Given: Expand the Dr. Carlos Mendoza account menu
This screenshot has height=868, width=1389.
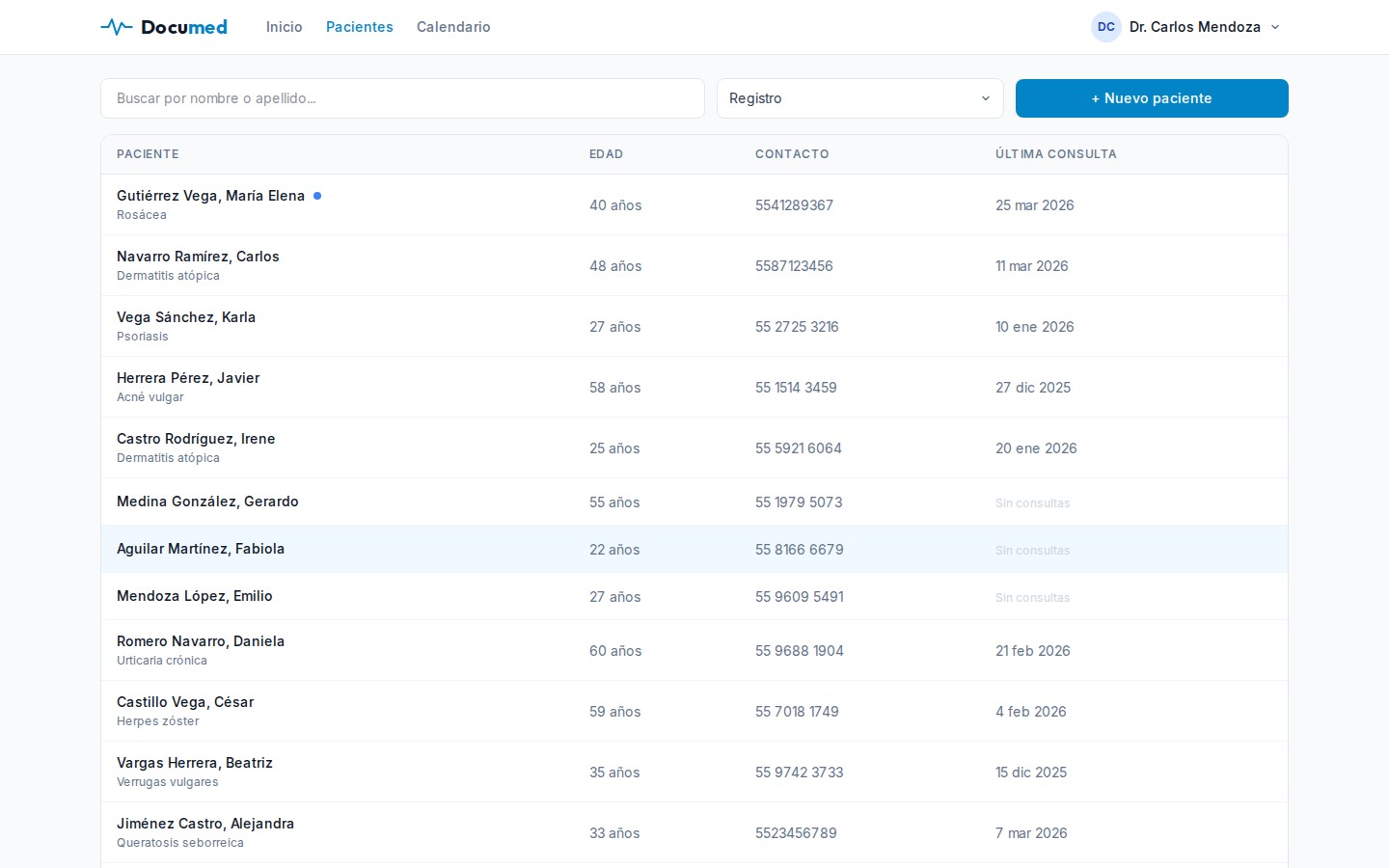Looking at the screenshot, I should click(1274, 27).
